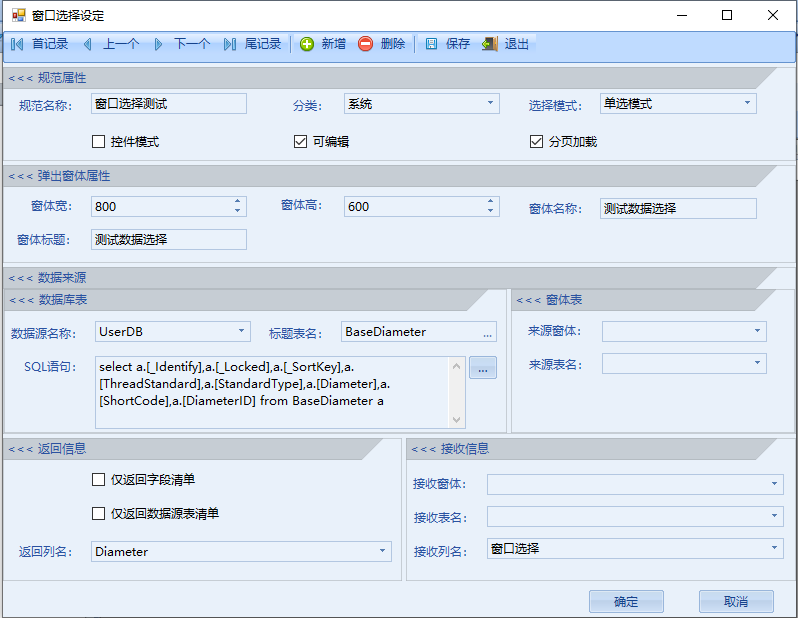Go to previous record (上一个)
798x618 pixels.
pyautogui.click(x=111, y=44)
